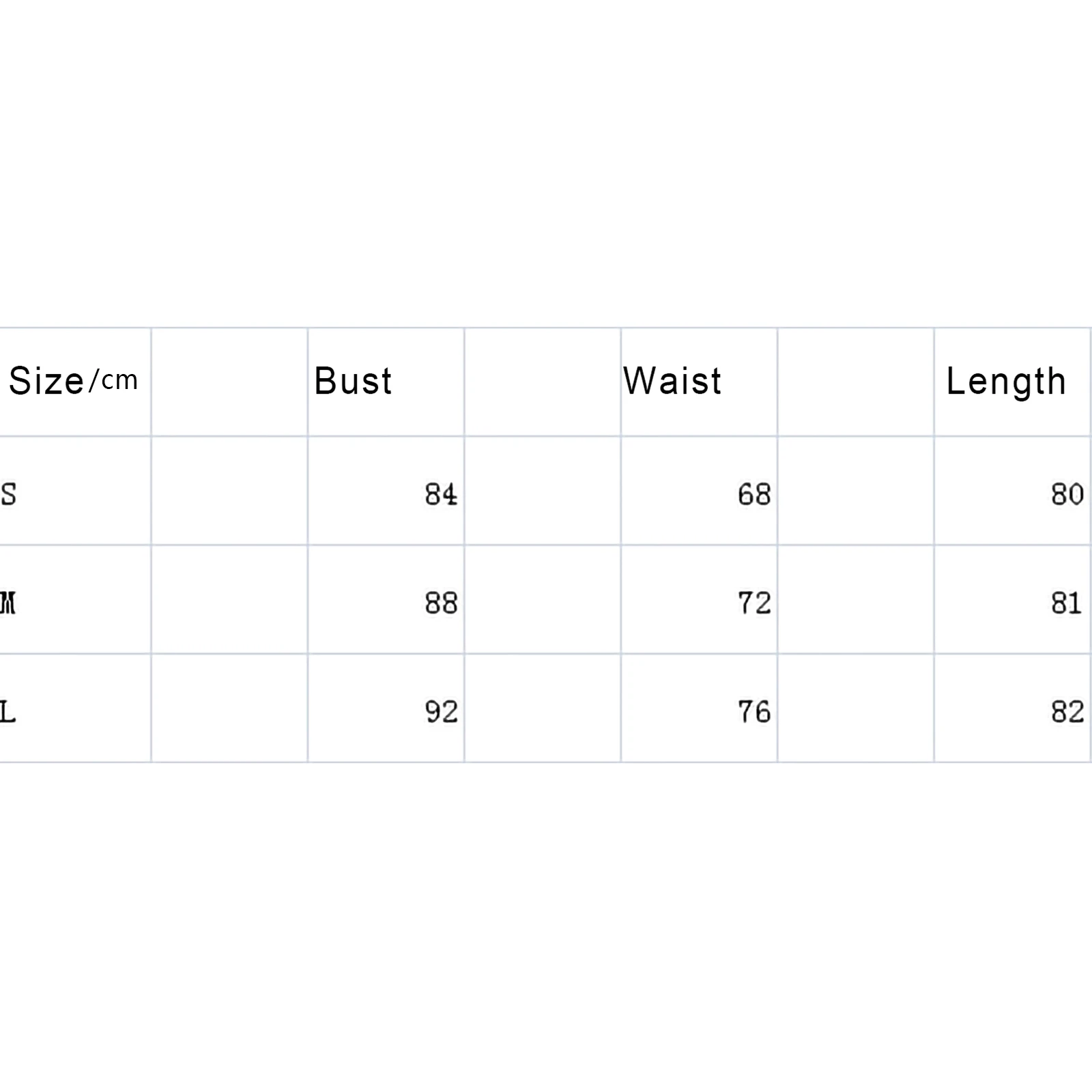1092x1092 pixels.
Task: Click bust value 84 for size S
Action: (x=441, y=494)
